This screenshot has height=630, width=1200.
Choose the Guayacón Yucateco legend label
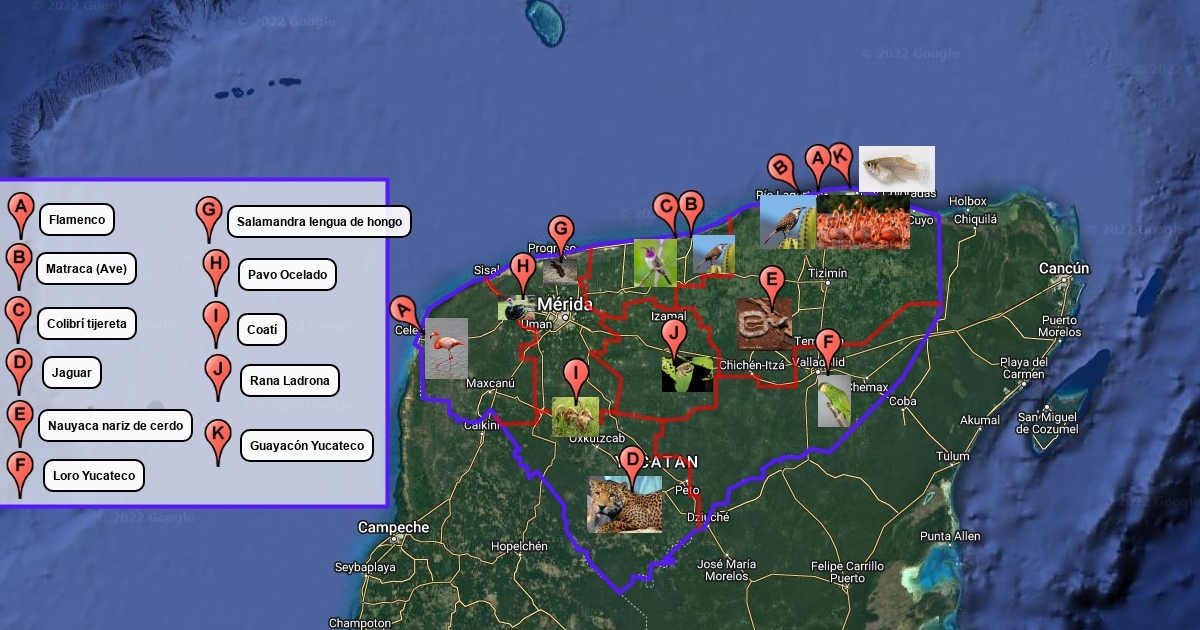[x=307, y=445]
